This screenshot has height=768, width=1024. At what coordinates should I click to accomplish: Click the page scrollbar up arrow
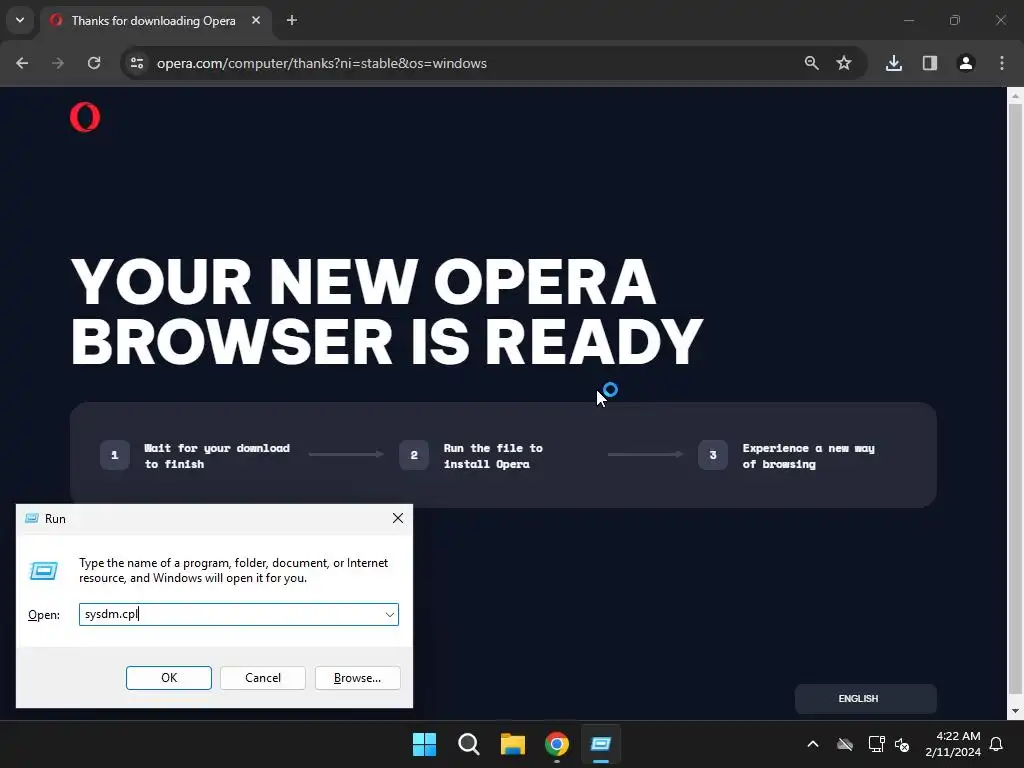[x=1015, y=96]
